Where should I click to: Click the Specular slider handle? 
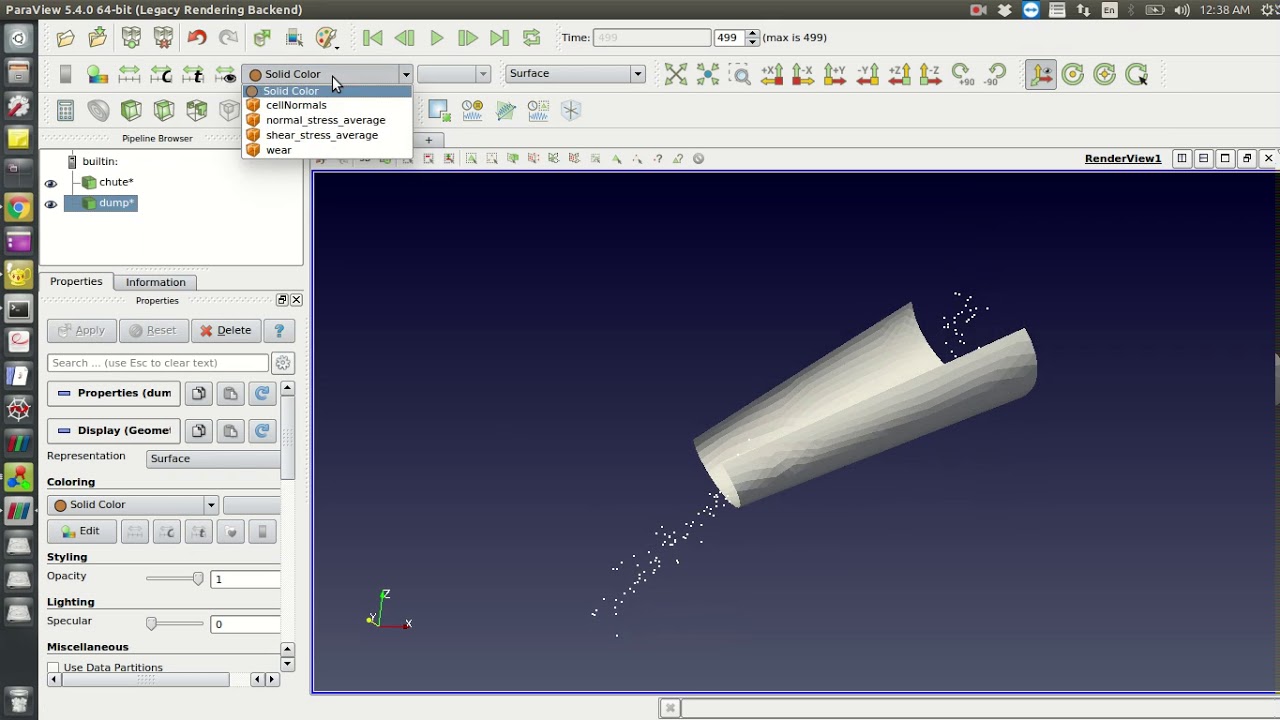coord(151,624)
